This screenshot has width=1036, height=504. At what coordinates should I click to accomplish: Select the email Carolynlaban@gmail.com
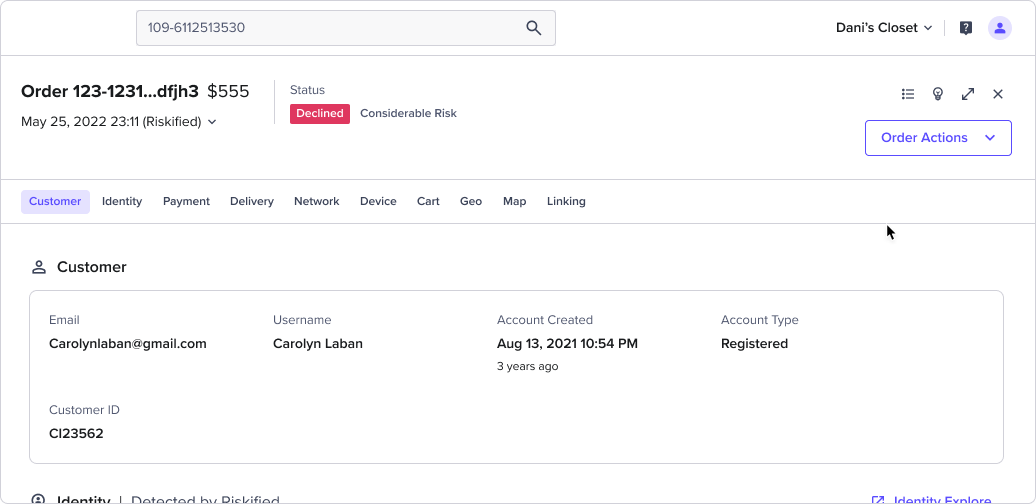pos(128,344)
